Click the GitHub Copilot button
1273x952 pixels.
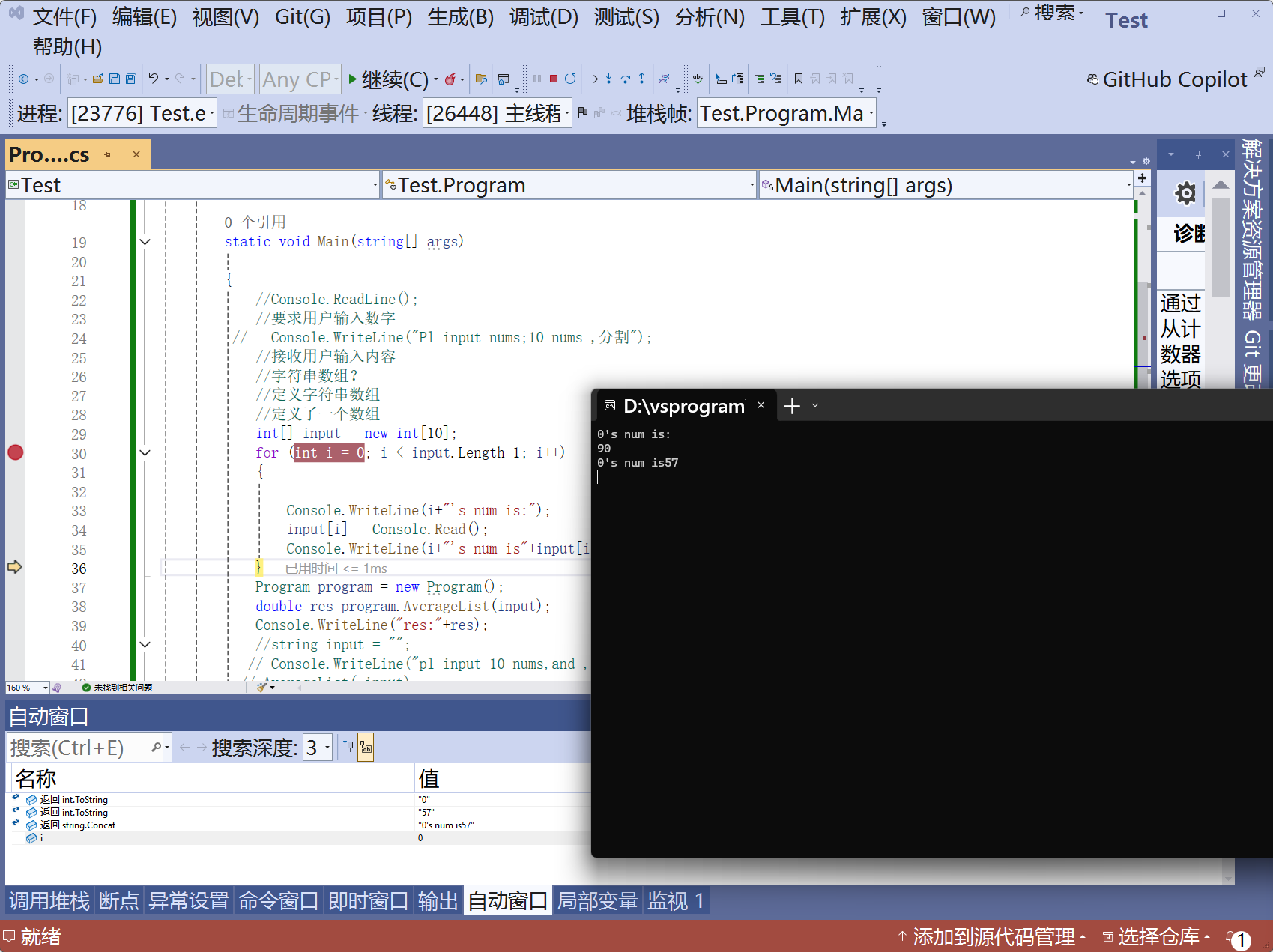pyautogui.click(x=1167, y=79)
